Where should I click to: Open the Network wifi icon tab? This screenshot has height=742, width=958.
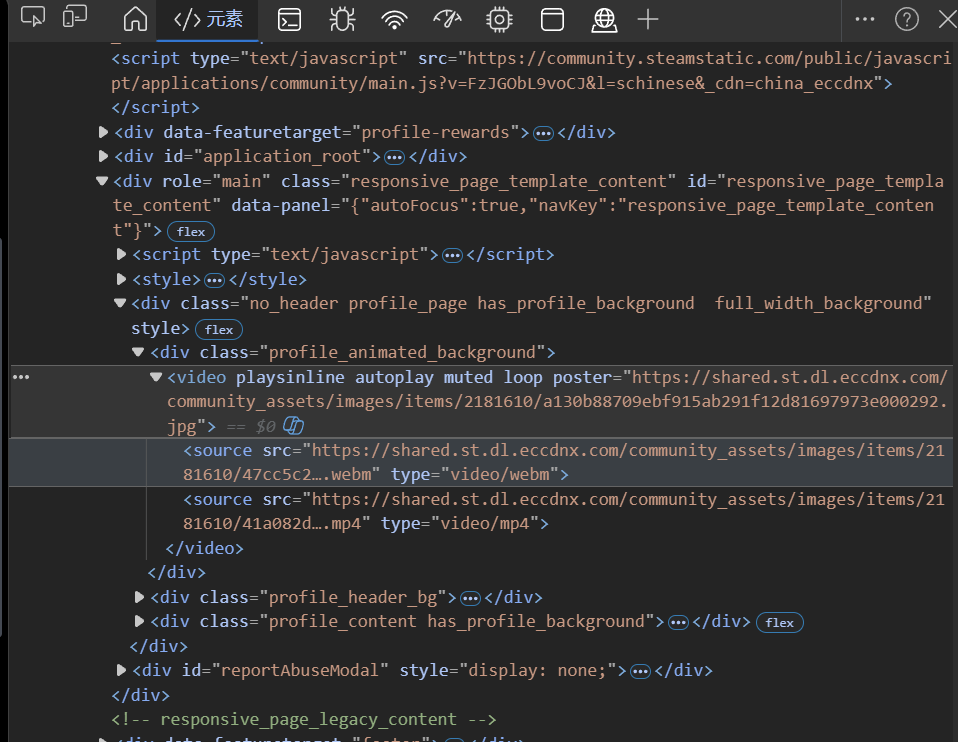coord(394,20)
